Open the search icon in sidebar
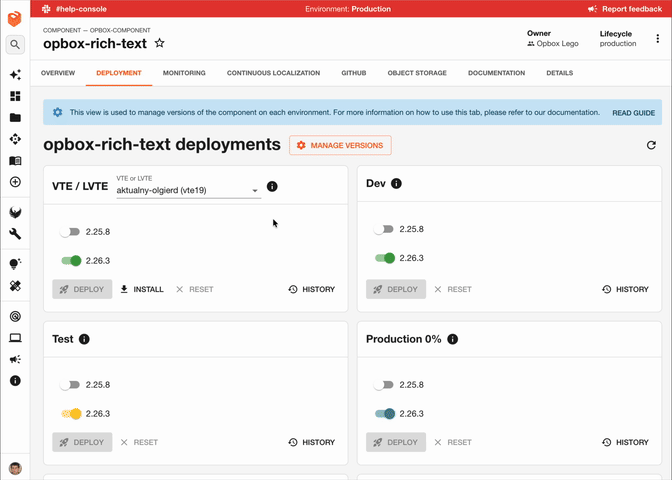 15,45
